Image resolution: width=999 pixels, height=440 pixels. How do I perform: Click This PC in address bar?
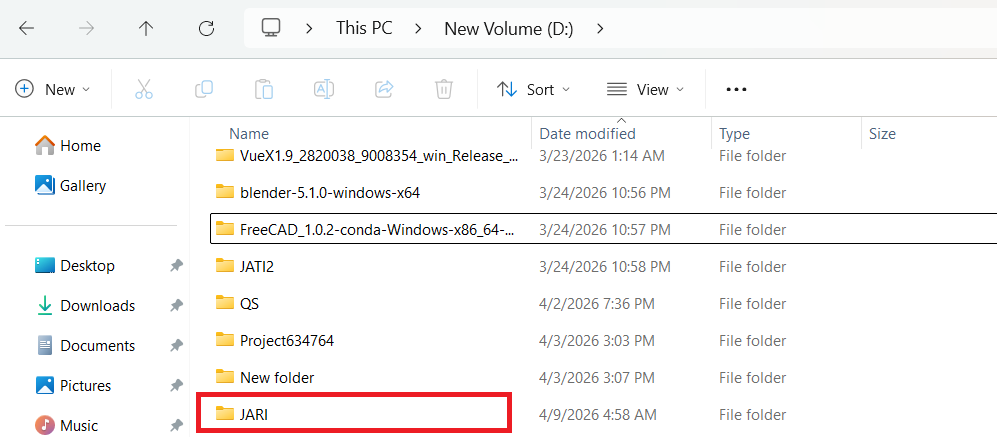point(365,29)
